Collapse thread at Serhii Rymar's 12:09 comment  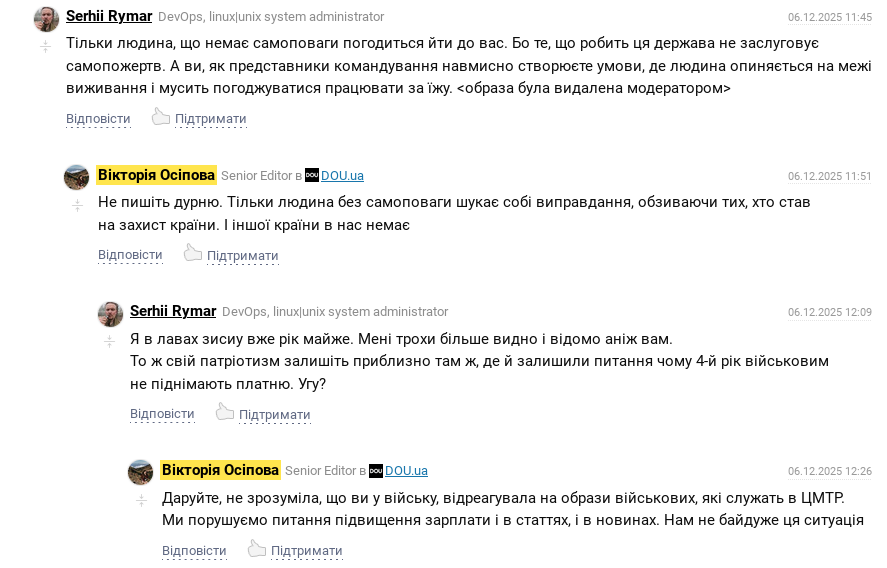(109, 342)
